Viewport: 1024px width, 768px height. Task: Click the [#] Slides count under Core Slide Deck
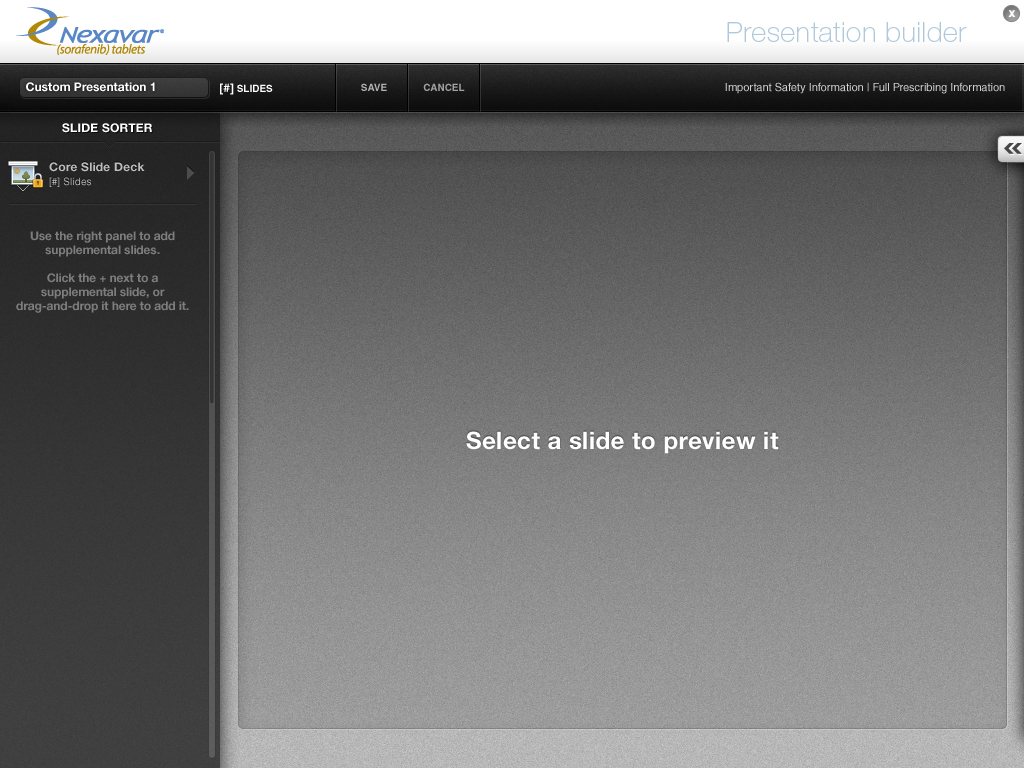point(70,182)
